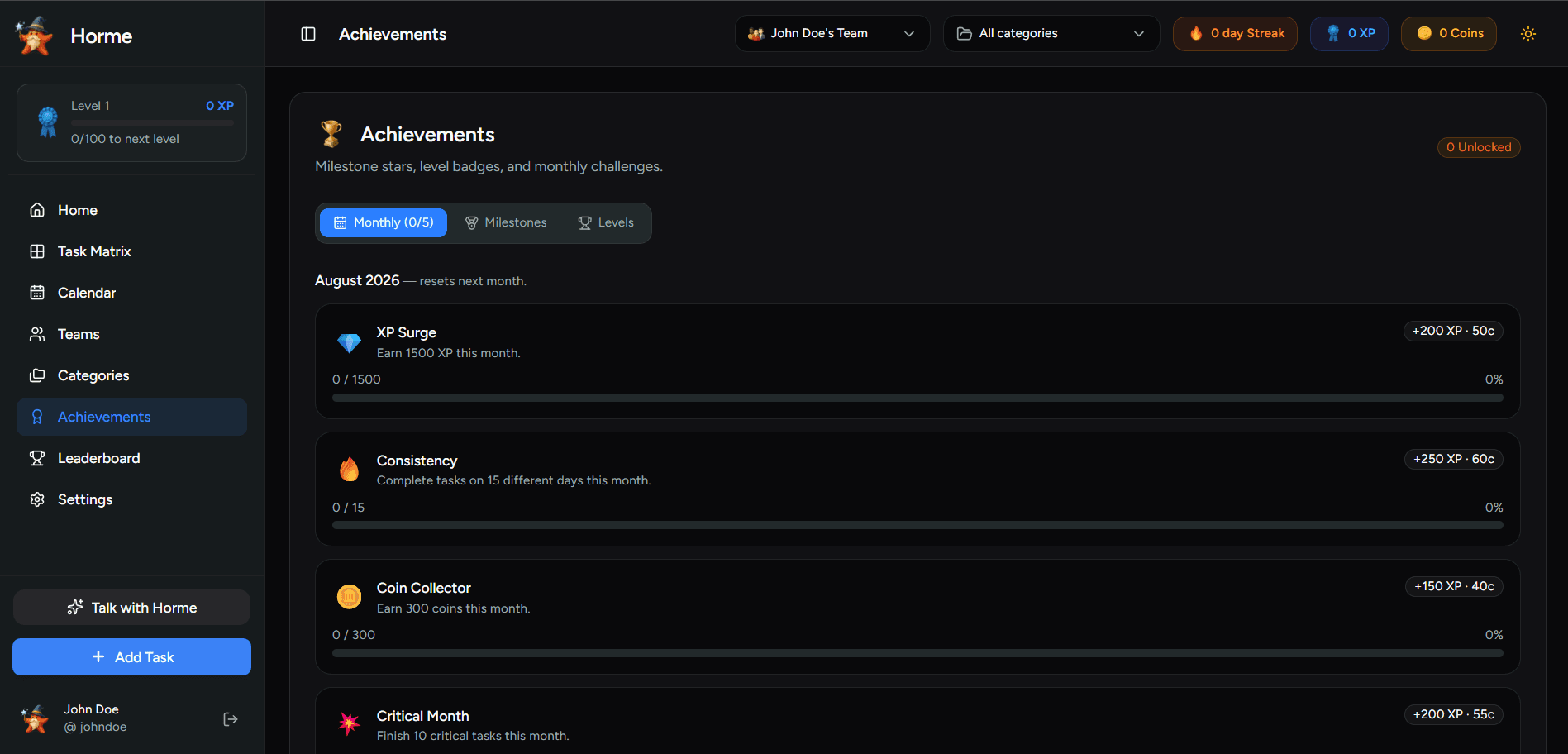Click the Consistency flame icon
The height and width of the screenshot is (754, 1568).
click(349, 470)
